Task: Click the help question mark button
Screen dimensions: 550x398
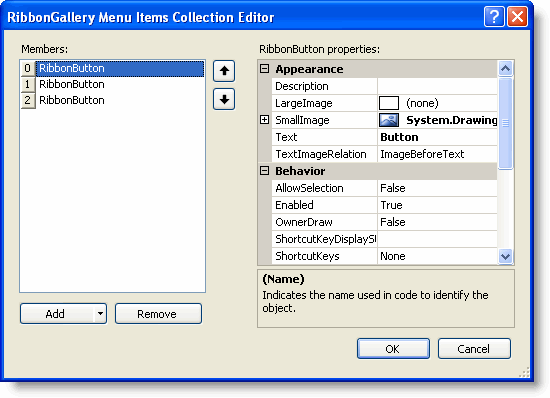Action: pyautogui.click(x=494, y=16)
